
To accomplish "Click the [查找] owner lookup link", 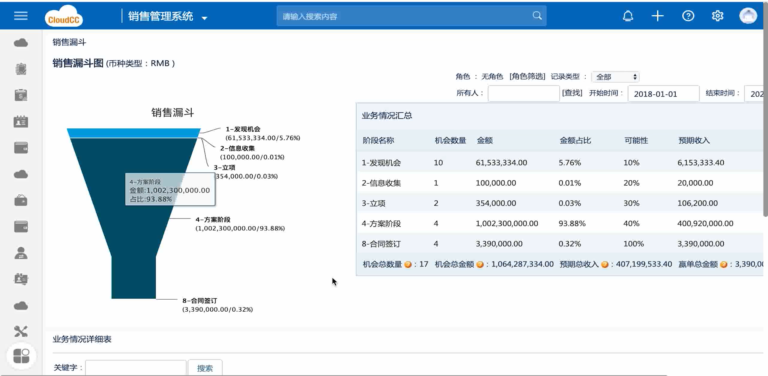I will [572, 93].
